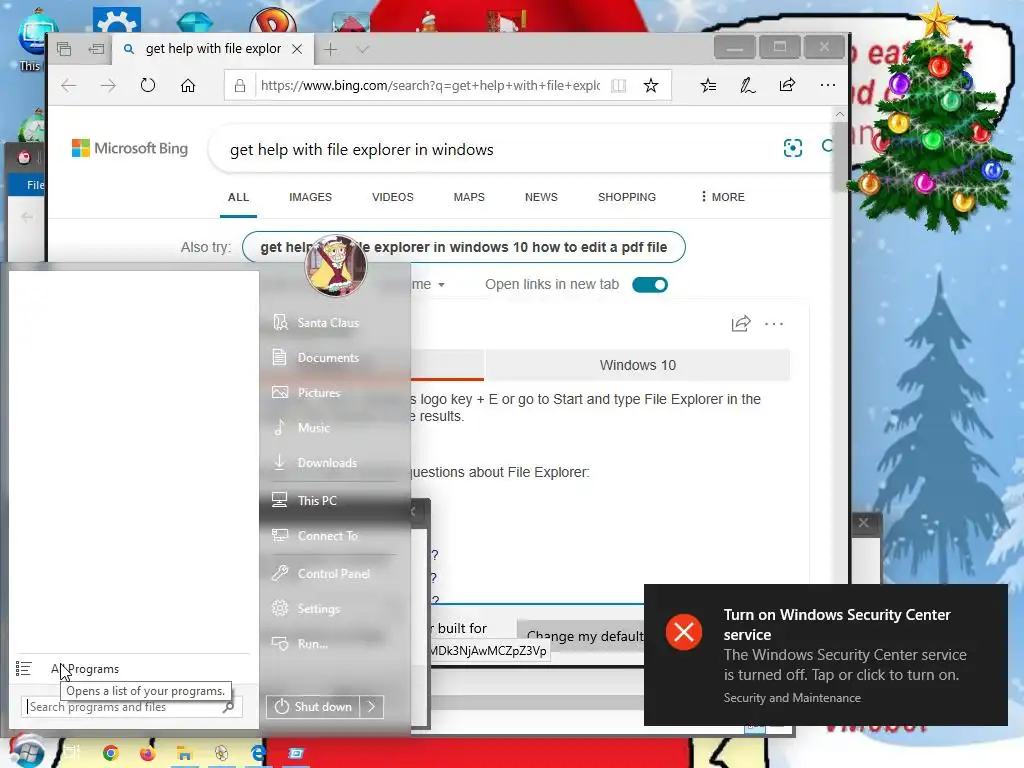Open Control Panel from the Start menu

coord(334,573)
